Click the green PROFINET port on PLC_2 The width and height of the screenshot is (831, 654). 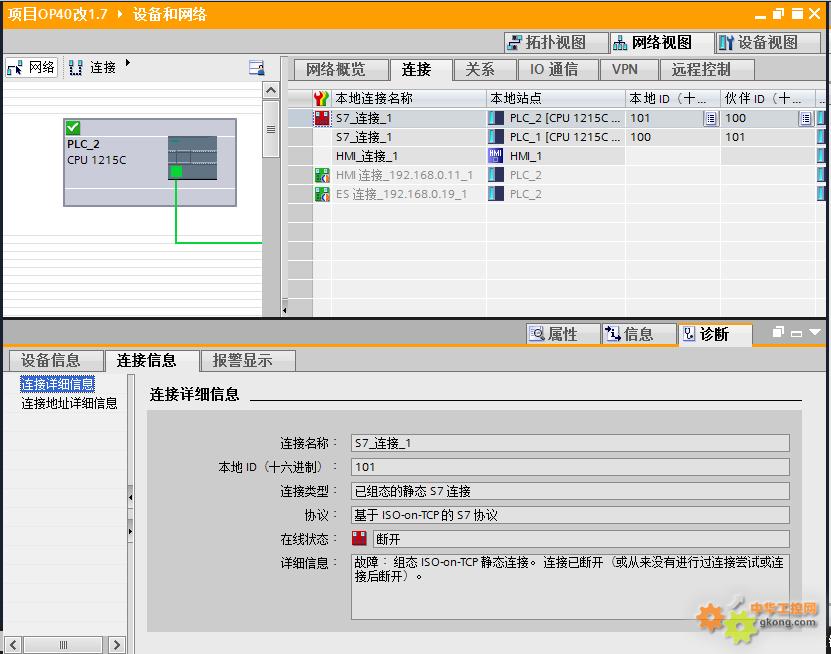click(176, 171)
